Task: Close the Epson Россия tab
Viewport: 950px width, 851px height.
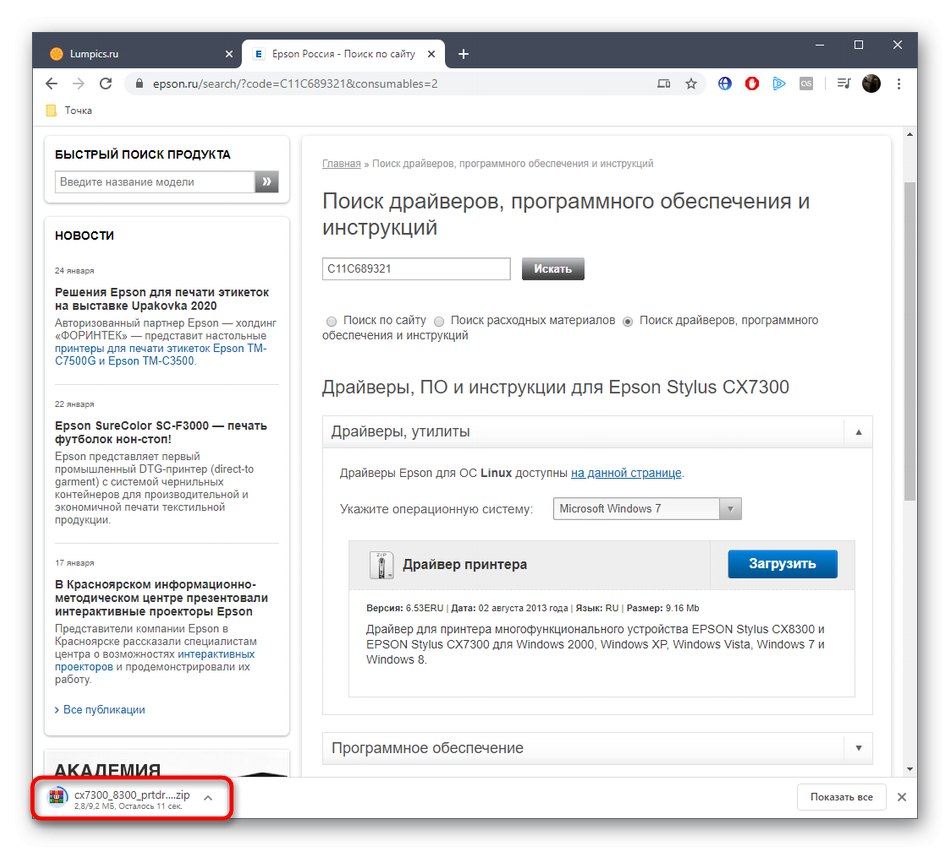Action: [x=431, y=54]
